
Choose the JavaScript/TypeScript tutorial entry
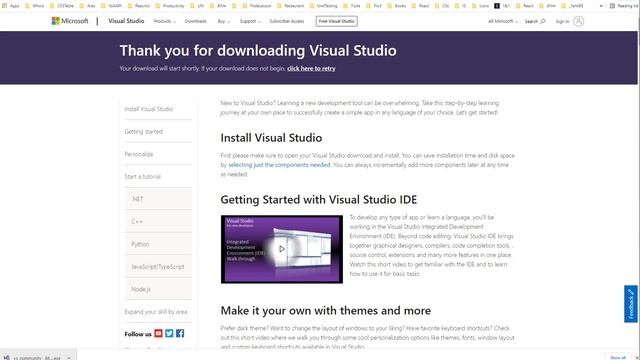click(x=158, y=267)
